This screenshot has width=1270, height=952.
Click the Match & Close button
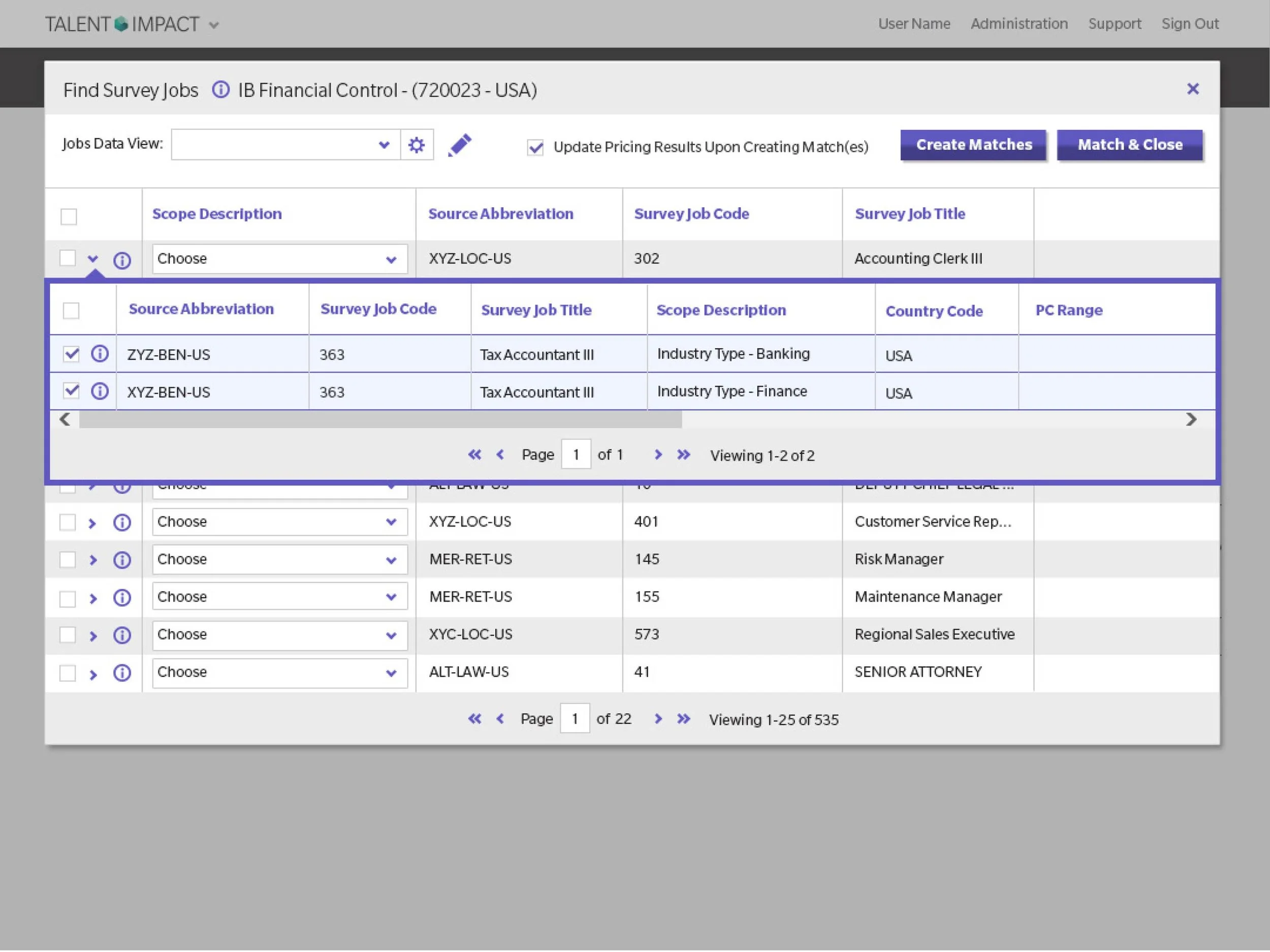[1130, 145]
